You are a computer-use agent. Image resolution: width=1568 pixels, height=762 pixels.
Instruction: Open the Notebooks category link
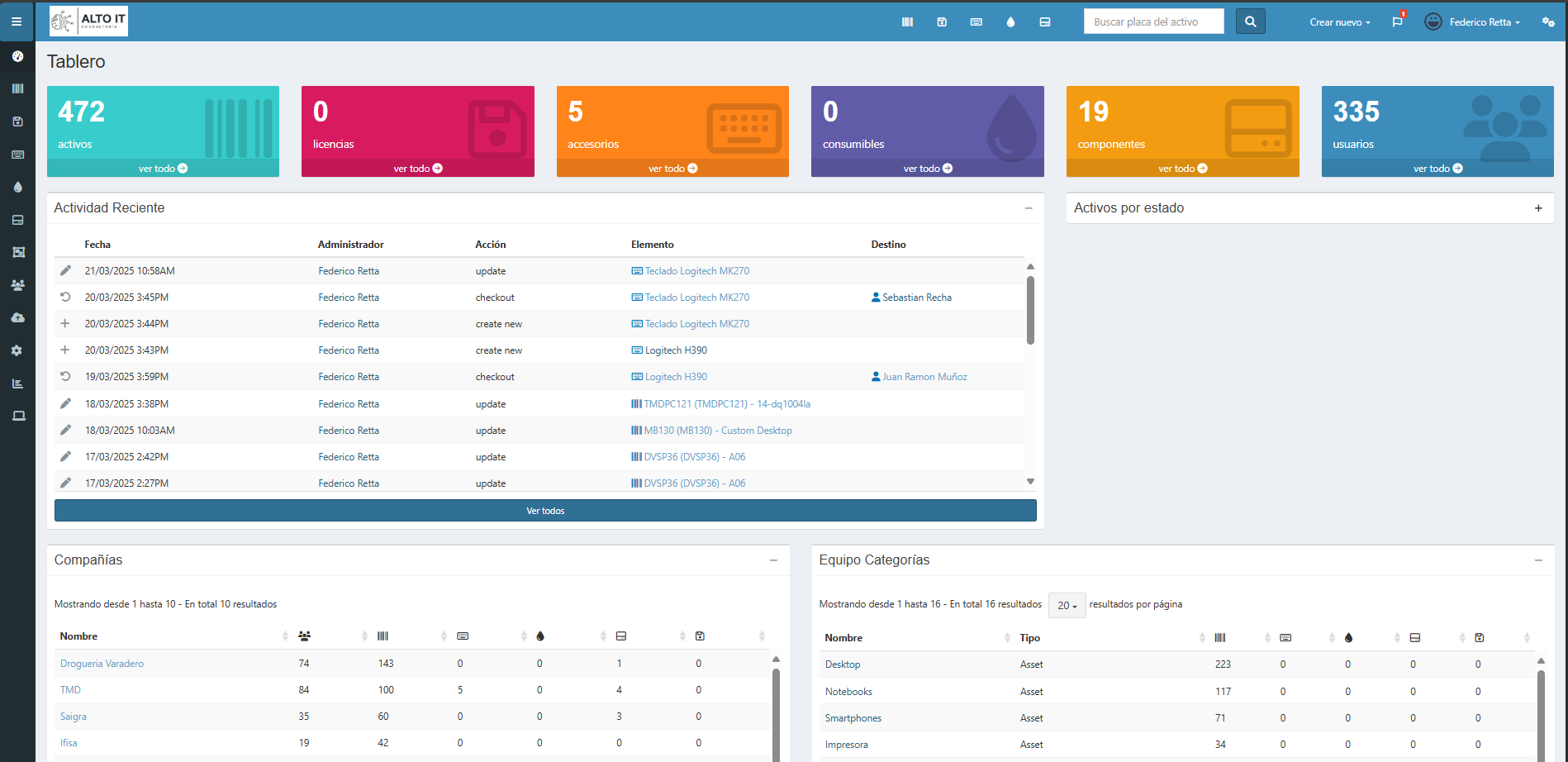pos(848,691)
